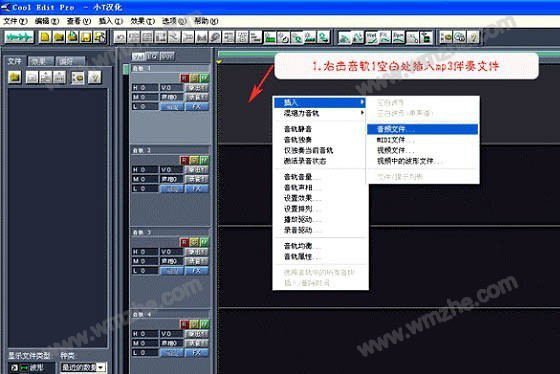Click the Open folder icon in main toolbar
The height and width of the screenshot is (374, 560).
[x=59, y=37]
